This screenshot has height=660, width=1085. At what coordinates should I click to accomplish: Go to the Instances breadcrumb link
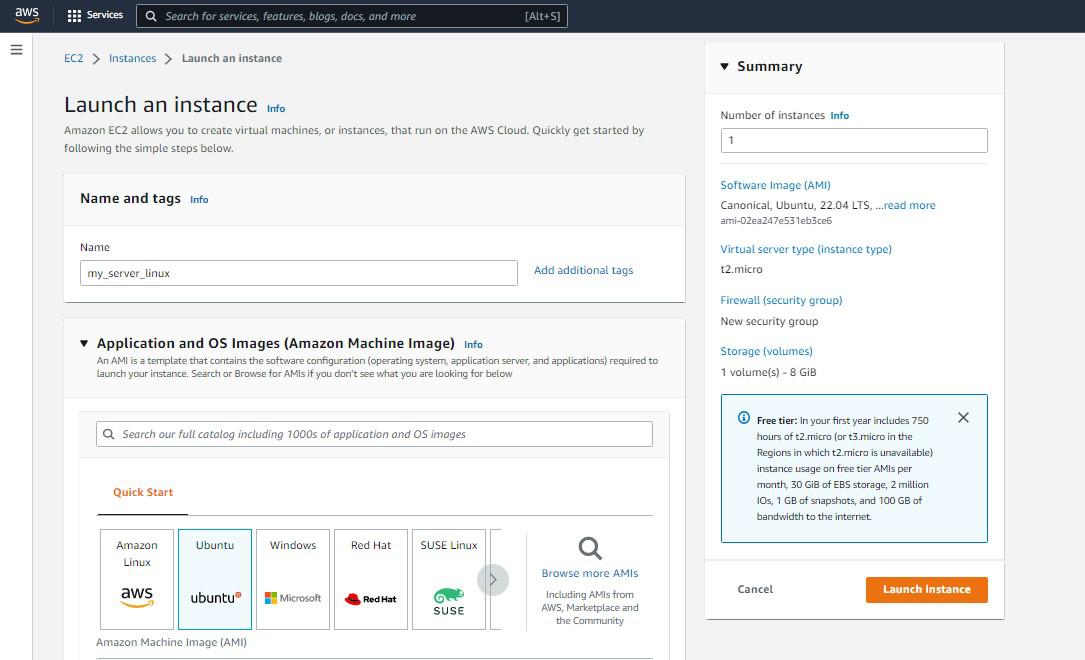pos(132,58)
